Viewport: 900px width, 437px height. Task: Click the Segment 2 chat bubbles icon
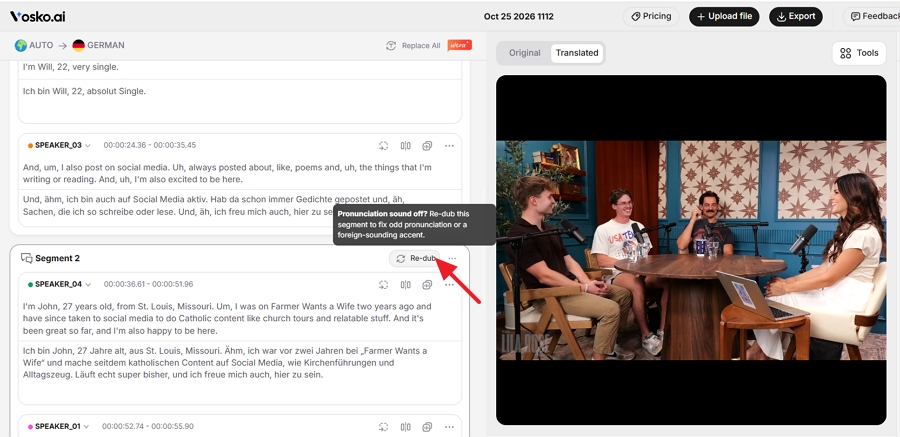26,258
